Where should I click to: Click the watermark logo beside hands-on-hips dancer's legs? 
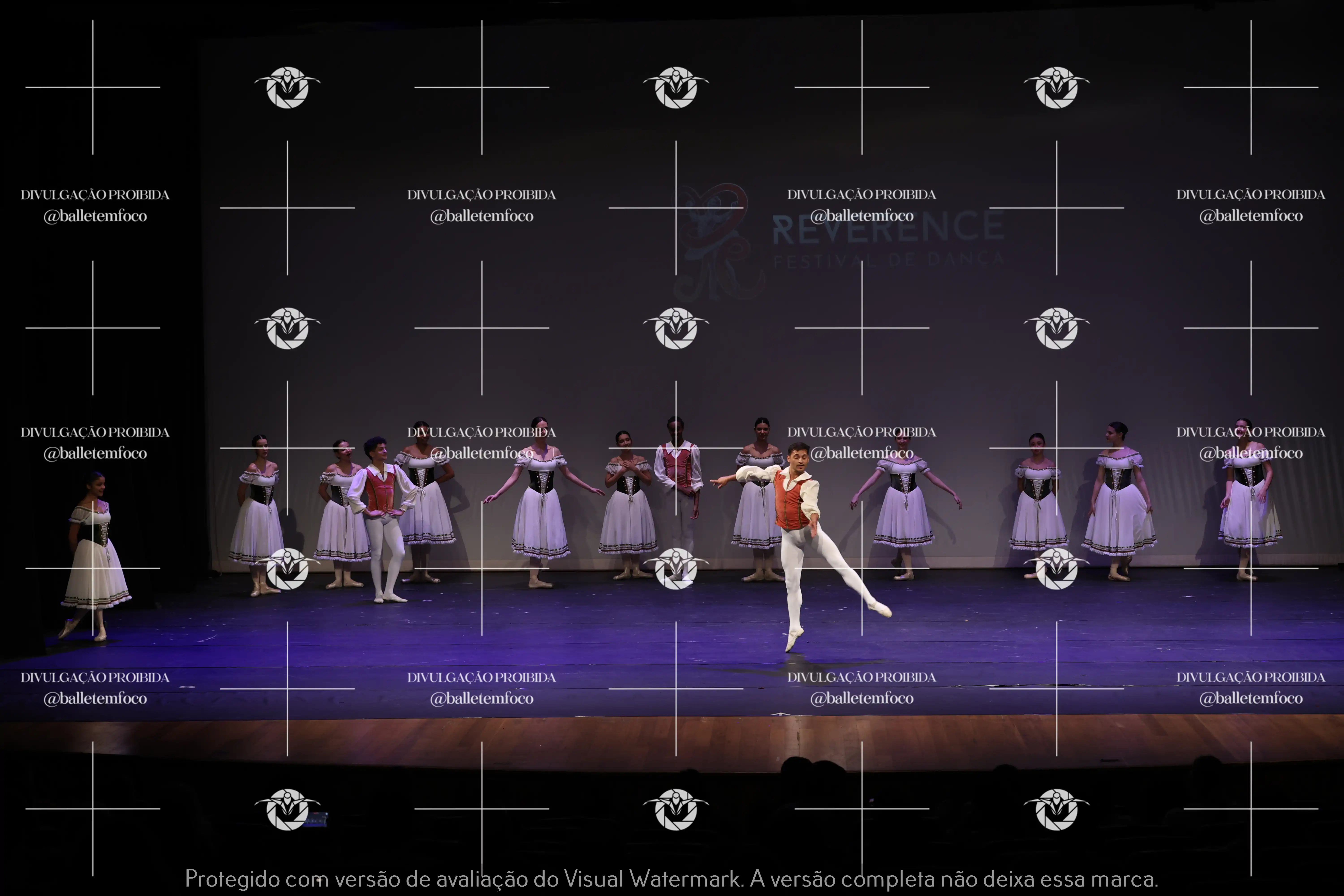point(287,569)
